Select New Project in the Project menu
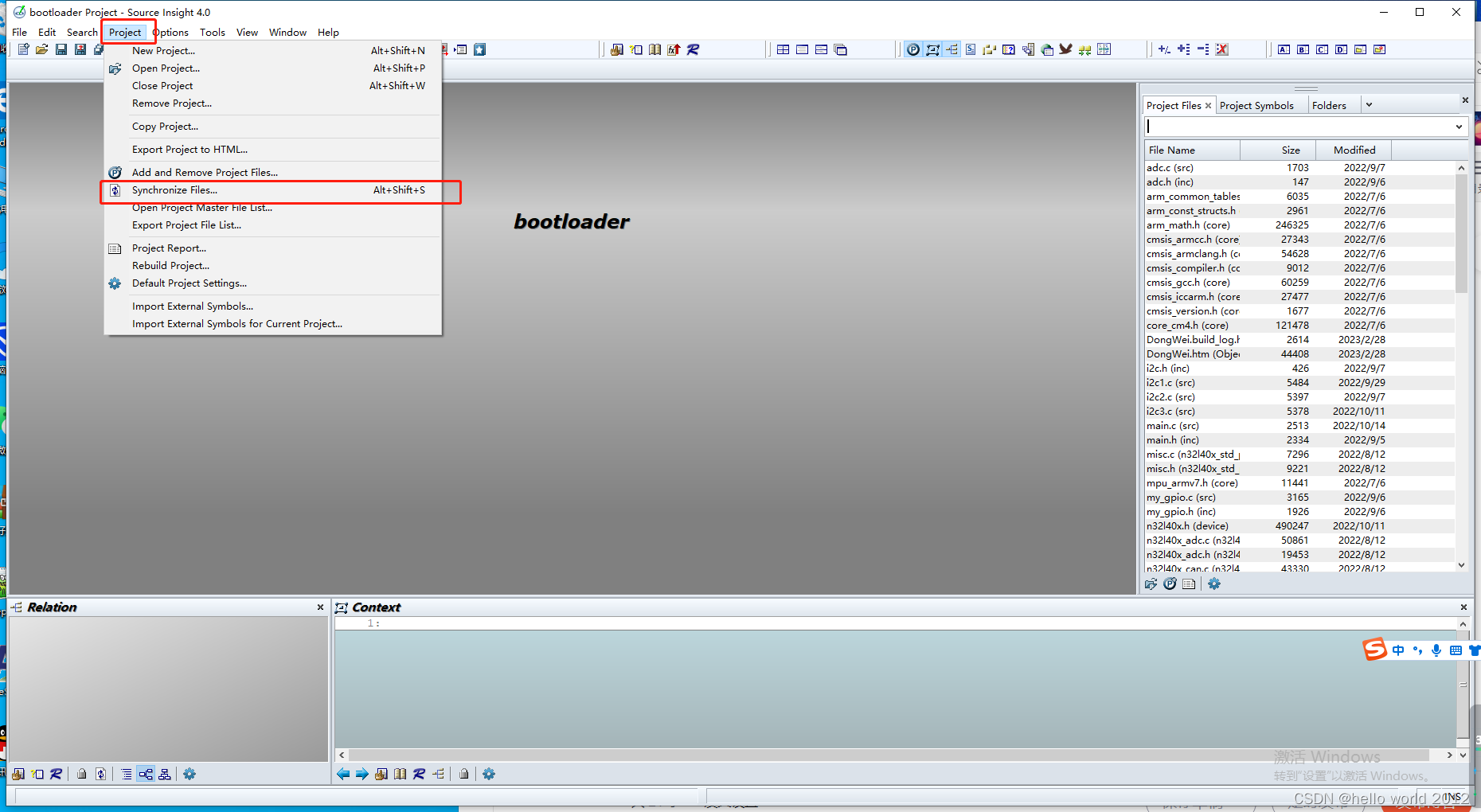1481x812 pixels. (x=273, y=51)
